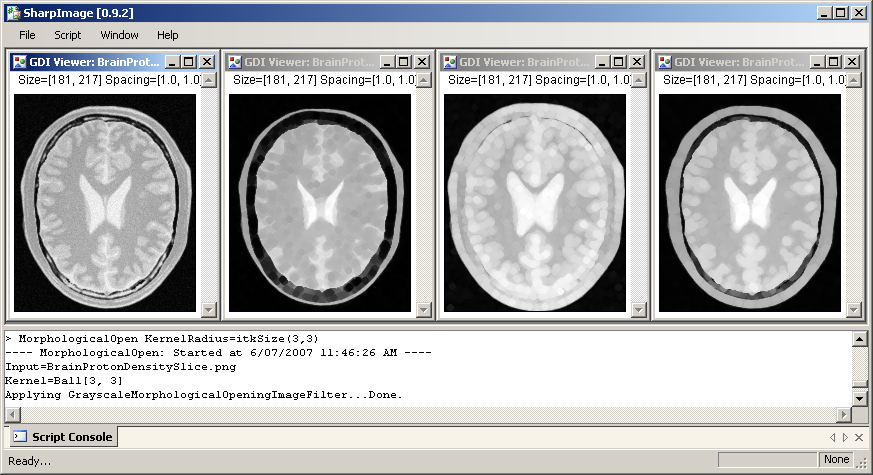The height and width of the screenshot is (475, 873).
Task: Click the first GDI Viewer window icon
Action: point(19,62)
